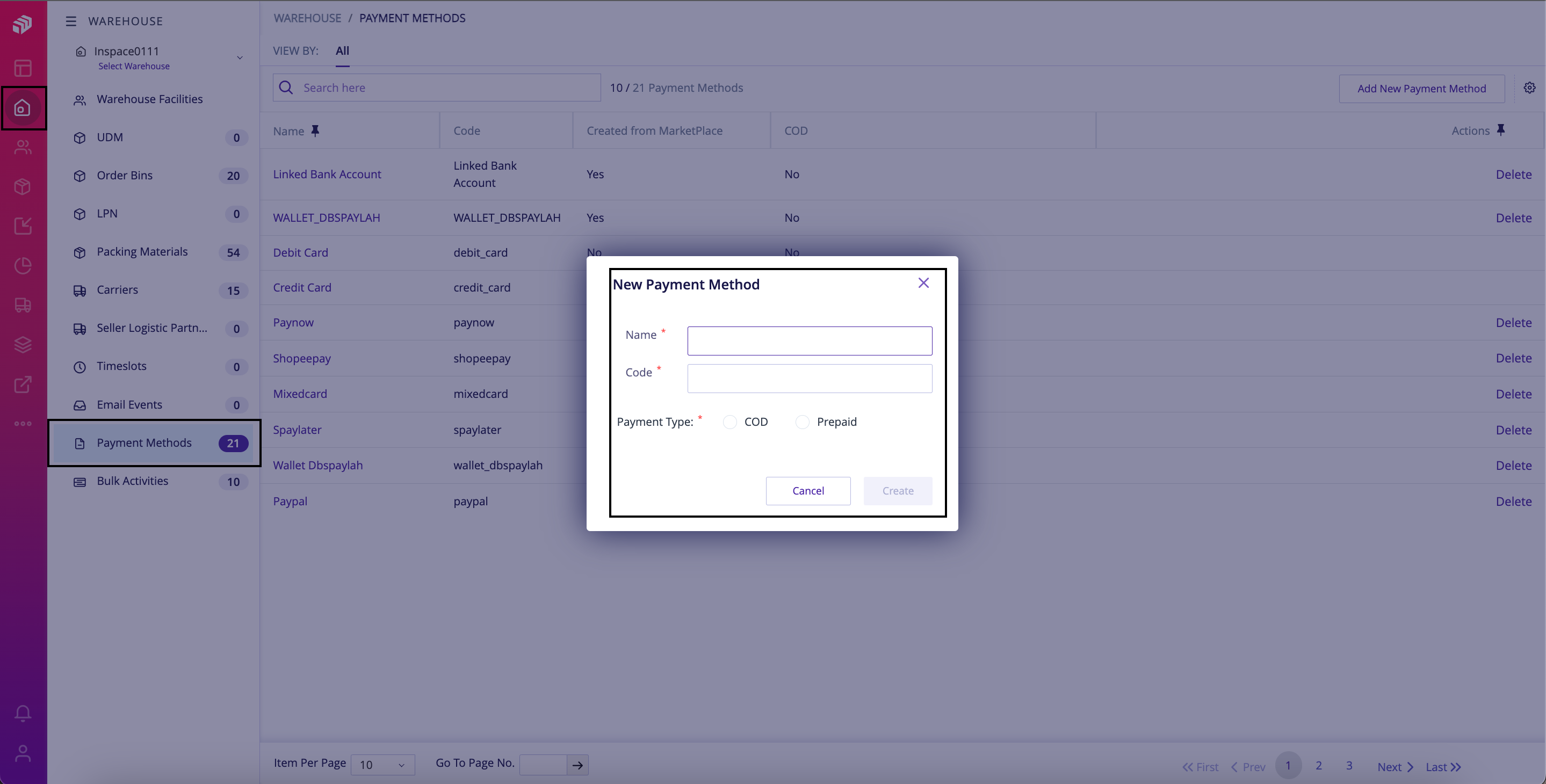Image resolution: width=1546 pixels, height=784 pixels.
Task: Open the Linked Bank Account payment method
Action: pyautogui.click(x=327, y=174)
